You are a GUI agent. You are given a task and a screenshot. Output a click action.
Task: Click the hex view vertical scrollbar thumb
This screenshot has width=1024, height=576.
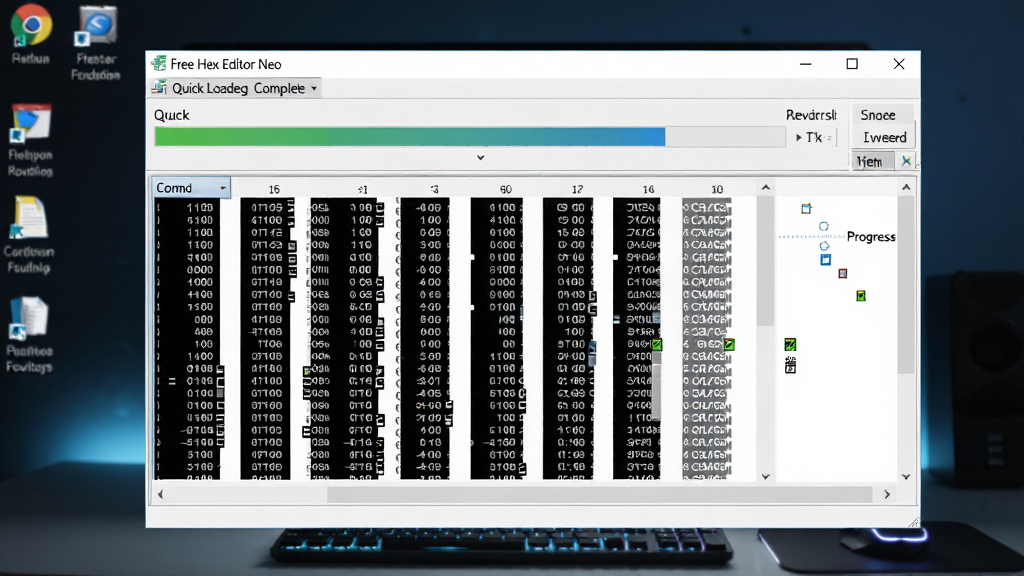click(765, 261)
